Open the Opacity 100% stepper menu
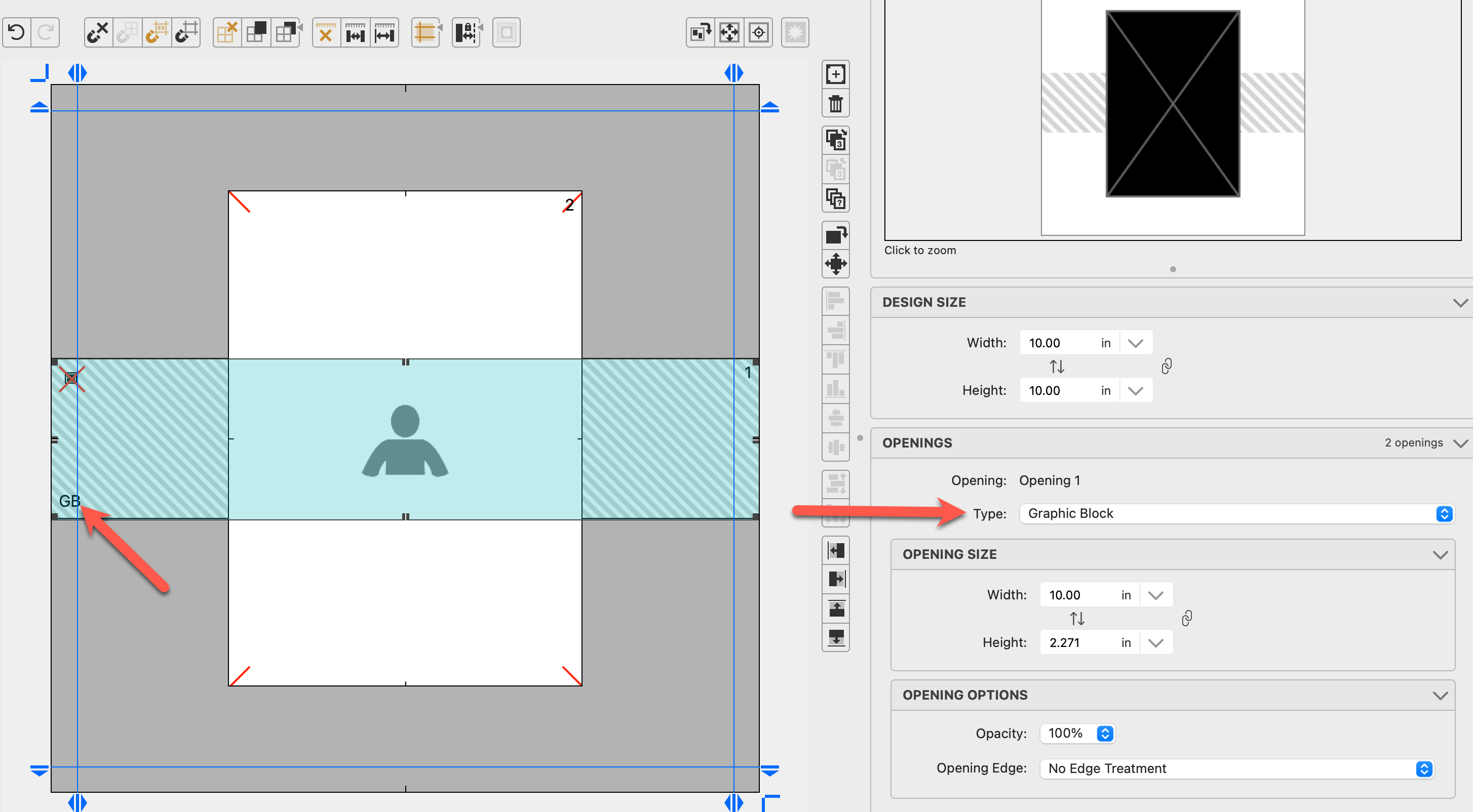 (x=1105, y=733)
